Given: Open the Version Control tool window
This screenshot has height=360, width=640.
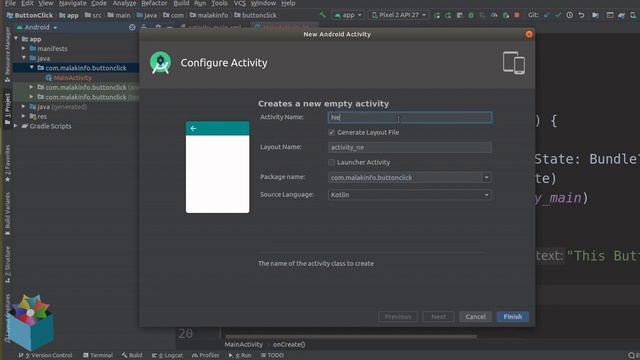Looking at the screenshot, I should click(45, 356).
